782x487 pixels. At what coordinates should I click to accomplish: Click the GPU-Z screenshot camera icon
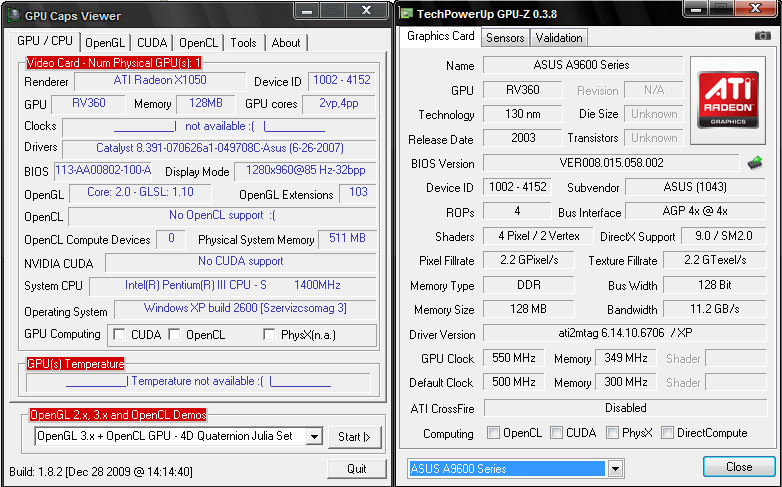[x=762, y=36]
